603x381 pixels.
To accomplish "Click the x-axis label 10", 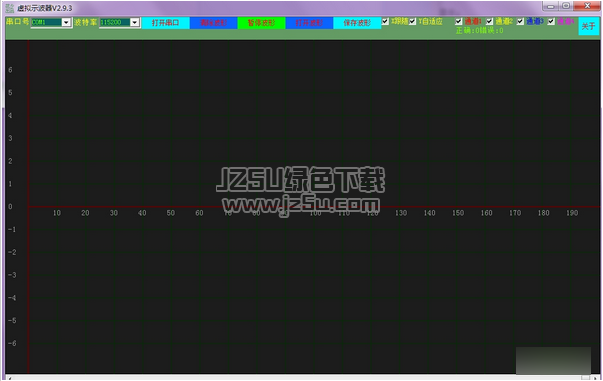I will pos(57,213).
